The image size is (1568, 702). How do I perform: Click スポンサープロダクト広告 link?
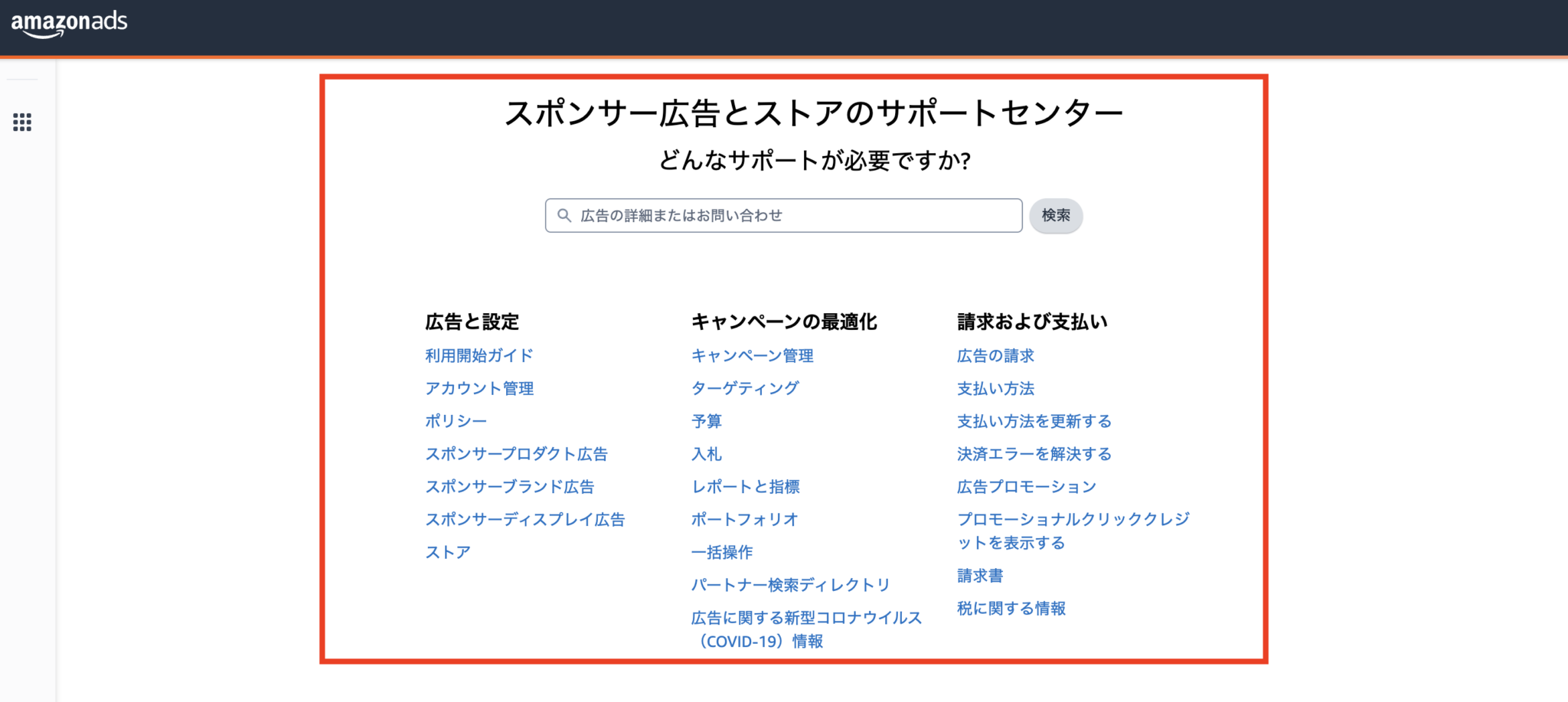(517, 453)
